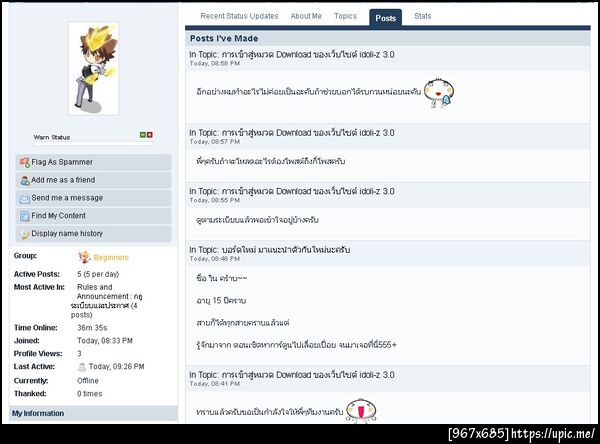This screenshot has width=600, height=444.
Task: Switch to the Topics tab
Action: coord(345,16)
